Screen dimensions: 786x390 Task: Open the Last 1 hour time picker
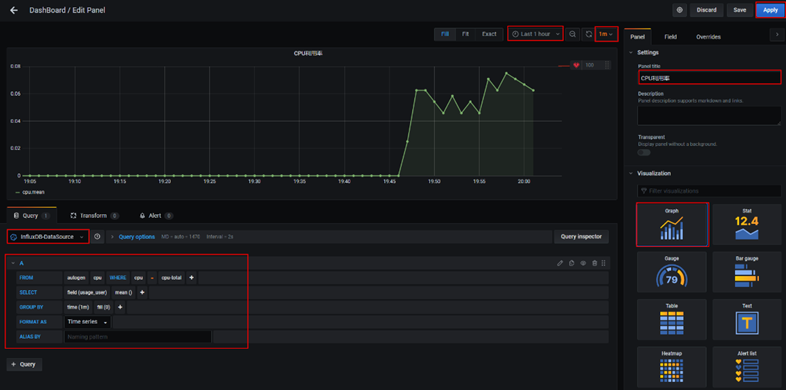coord(535,34)
